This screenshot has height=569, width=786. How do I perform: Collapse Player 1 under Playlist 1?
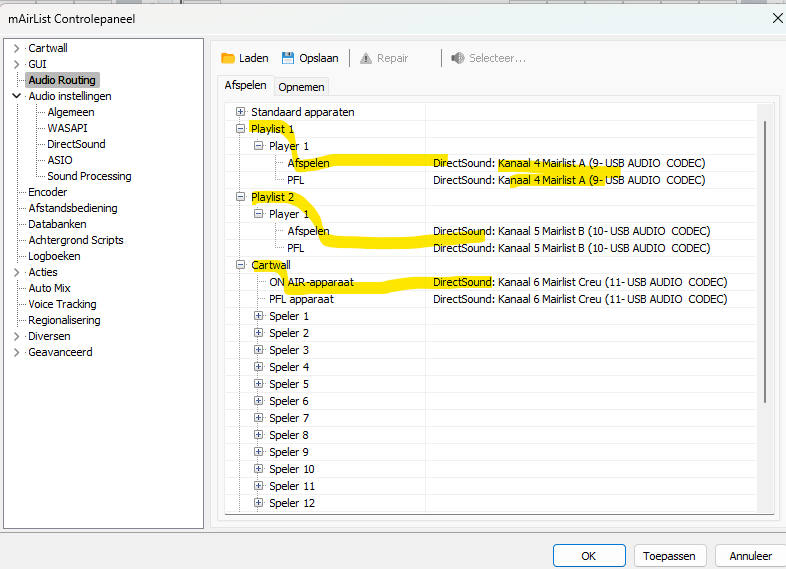tap(259, 146)
